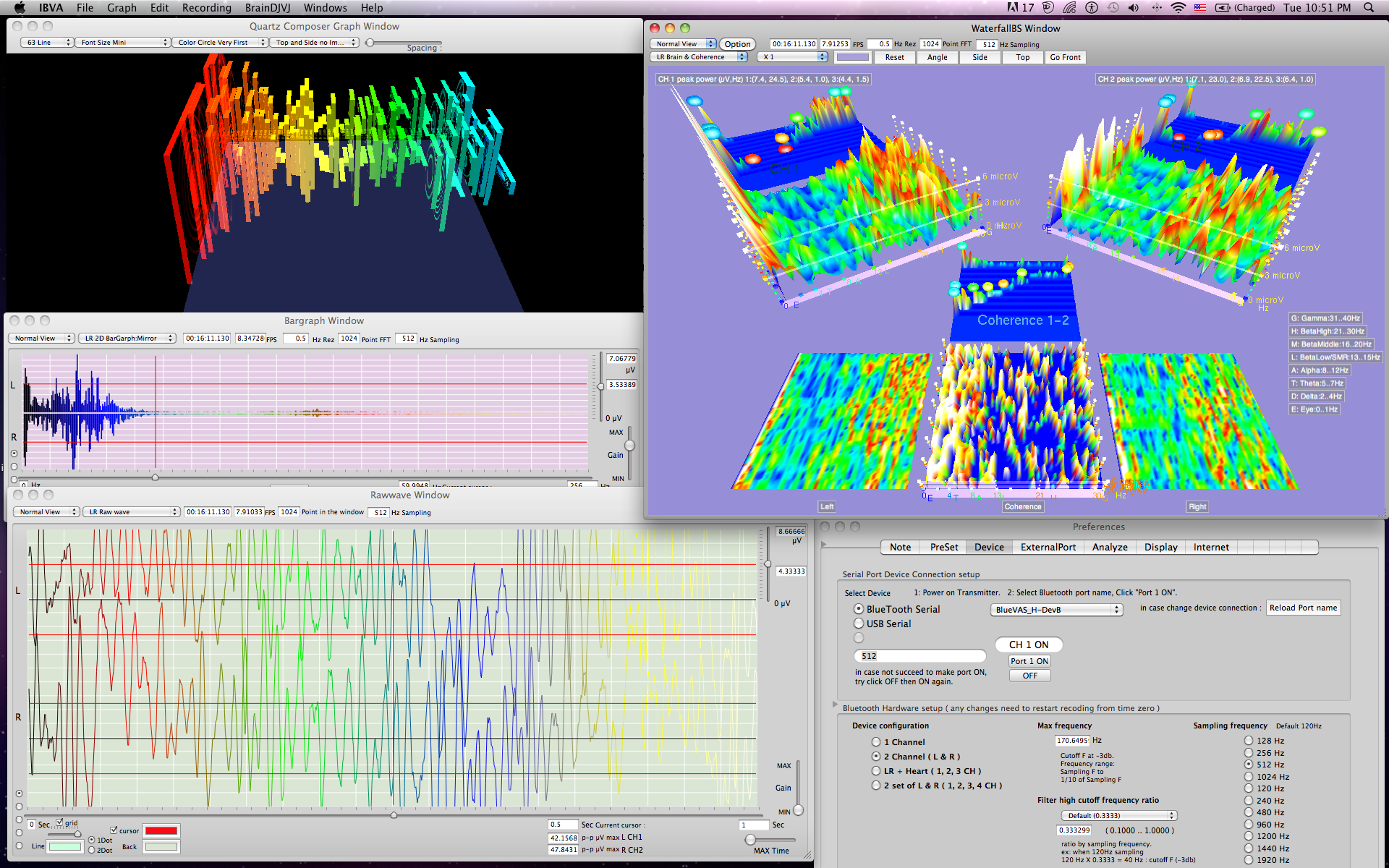Viewport: 1389px width, 868px height.
Task: Select 256 Hz sampling frequency
Action: click(x=1249, y=753)
